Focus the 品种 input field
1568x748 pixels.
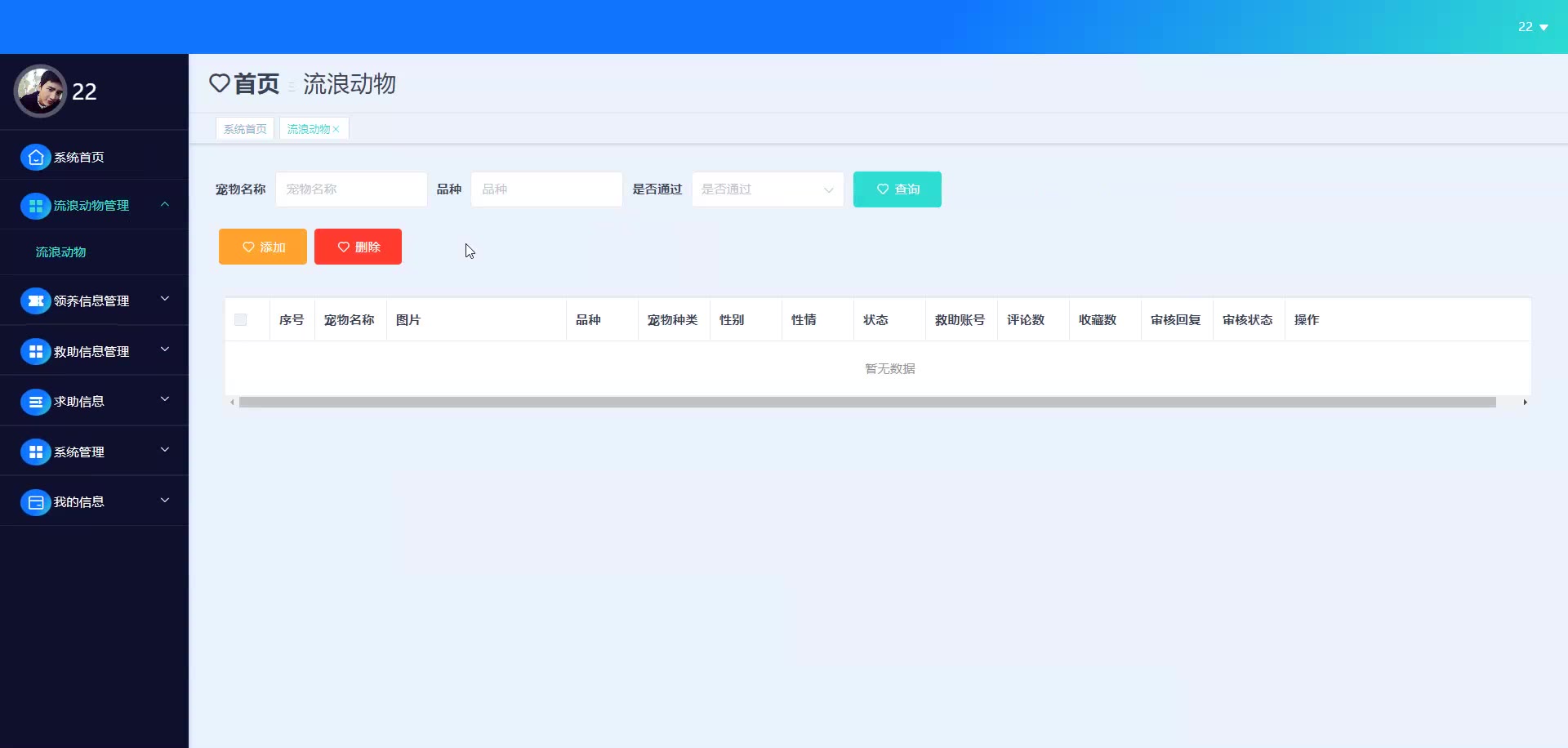point(546,189)
